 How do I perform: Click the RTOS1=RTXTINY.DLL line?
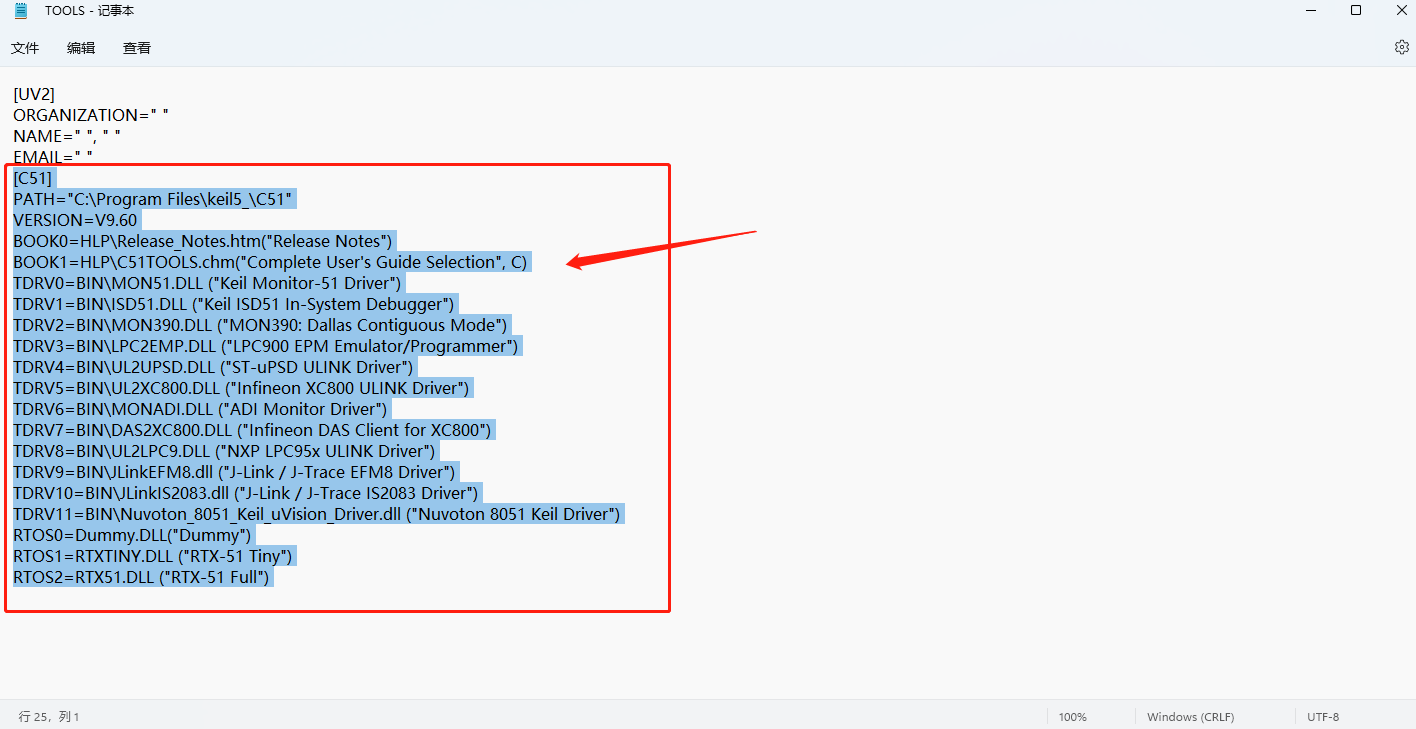[x=153, y=556]
